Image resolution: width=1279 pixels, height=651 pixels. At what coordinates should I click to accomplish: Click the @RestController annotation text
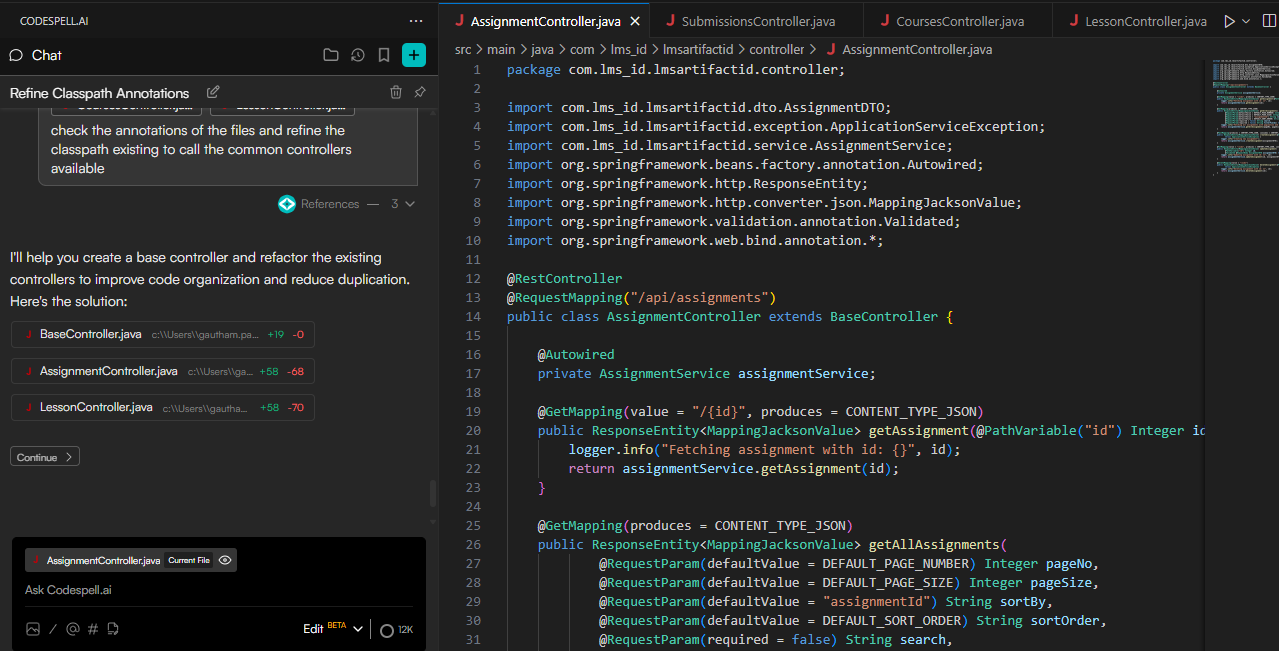(564, 278)
